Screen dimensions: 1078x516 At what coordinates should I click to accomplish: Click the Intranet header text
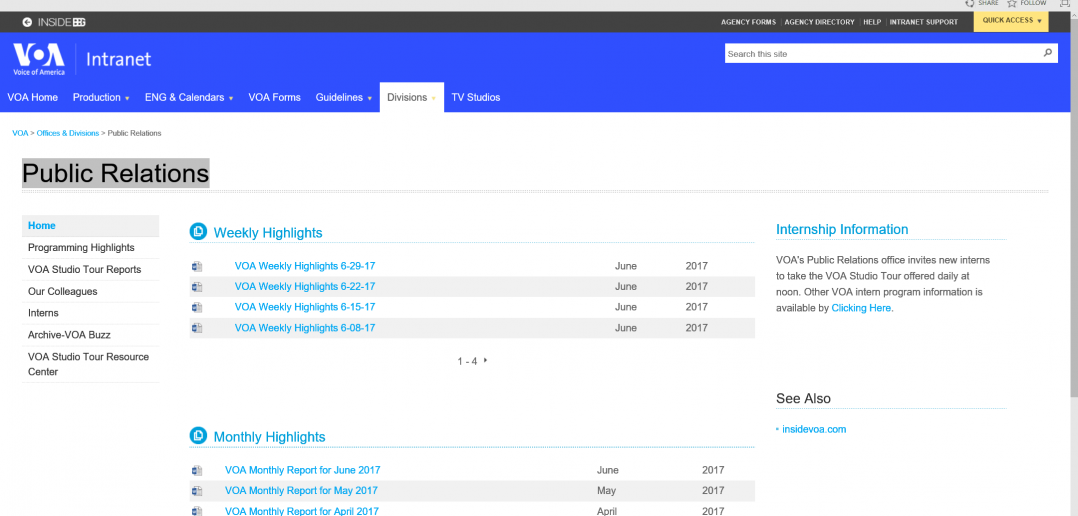(x=118, y=60)
